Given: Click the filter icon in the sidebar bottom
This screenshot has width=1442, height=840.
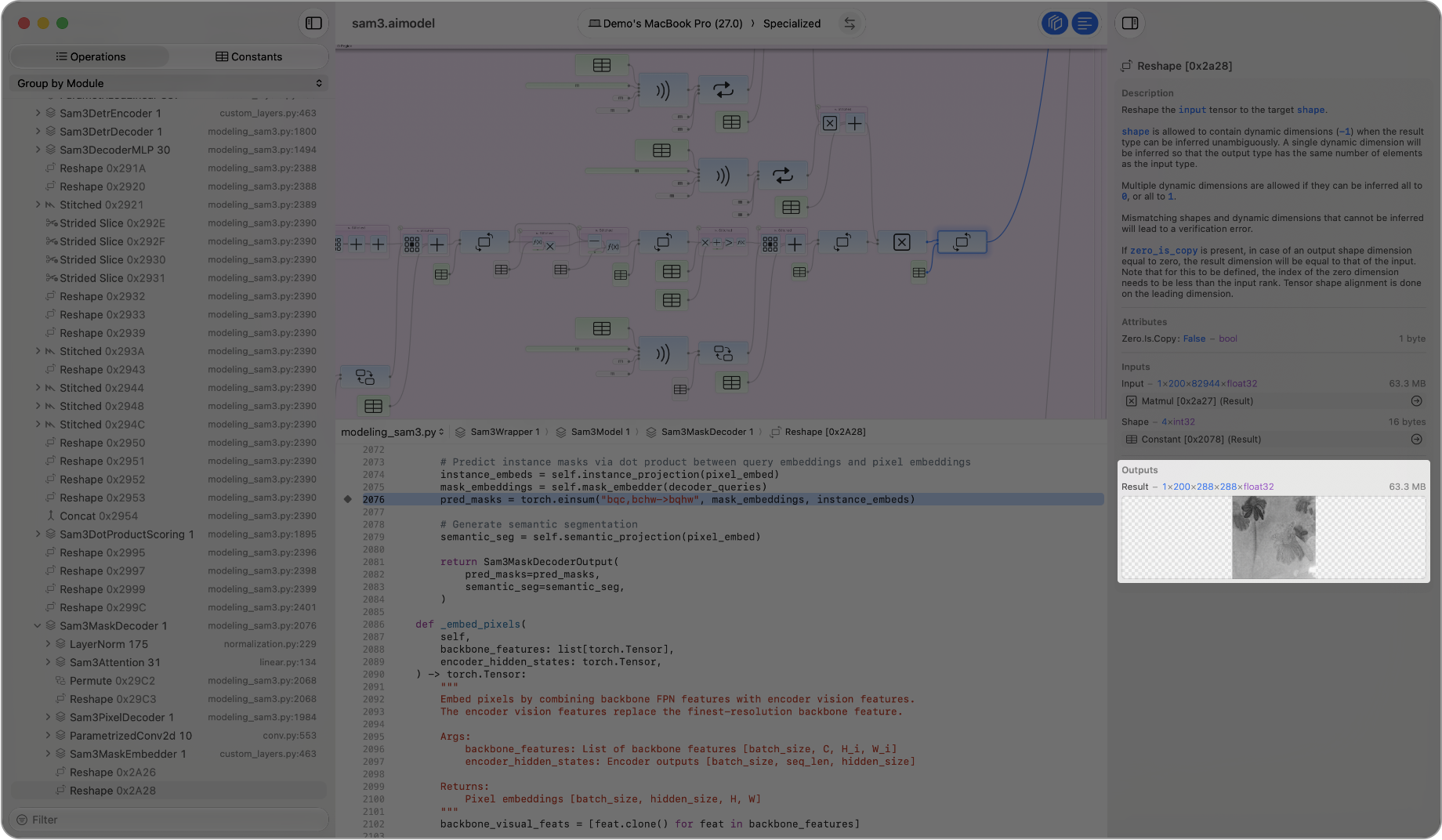Looking at the screenshot, I should 22,820.
